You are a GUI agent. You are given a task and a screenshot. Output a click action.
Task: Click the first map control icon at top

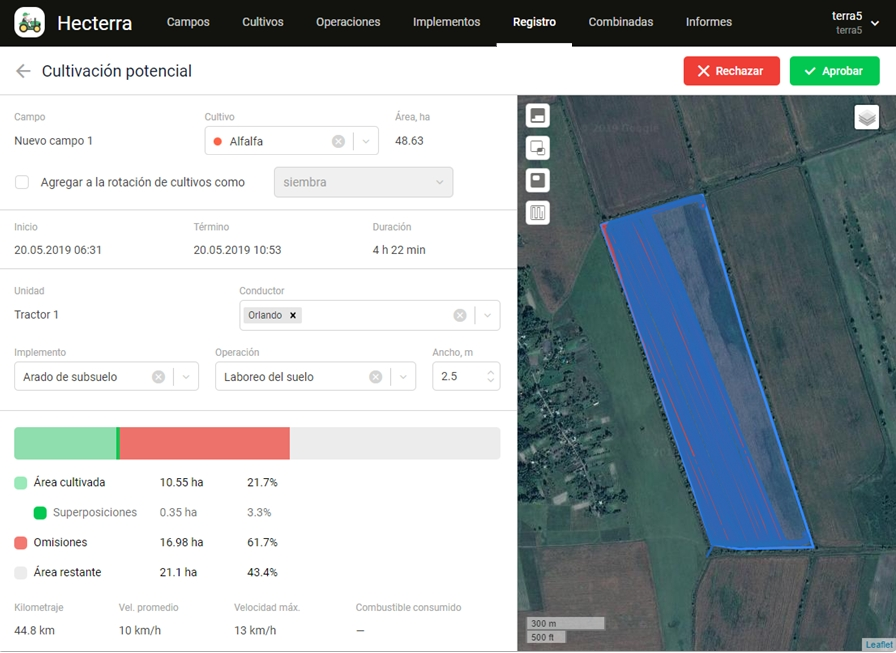538,116
